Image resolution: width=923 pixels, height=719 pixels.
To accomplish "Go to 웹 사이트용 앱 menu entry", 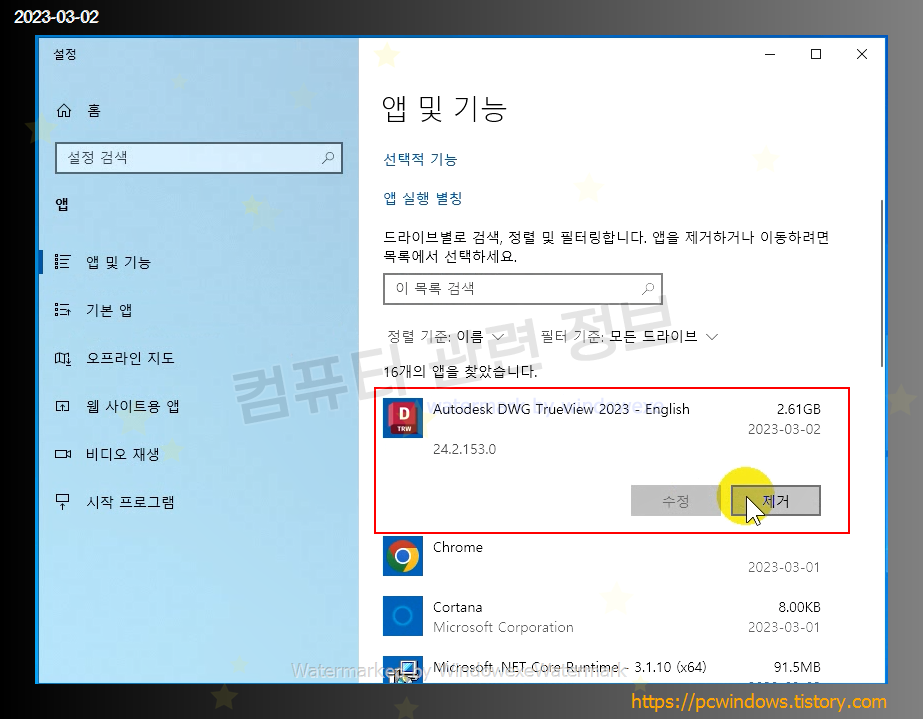I will point(132,406).
